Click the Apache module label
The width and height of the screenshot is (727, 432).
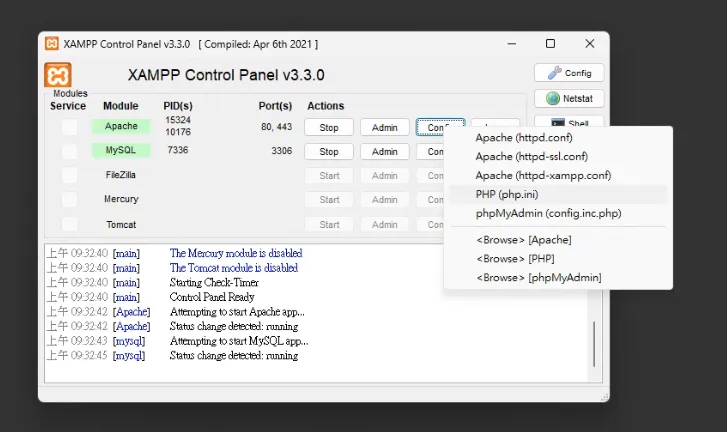pos(121,126)
